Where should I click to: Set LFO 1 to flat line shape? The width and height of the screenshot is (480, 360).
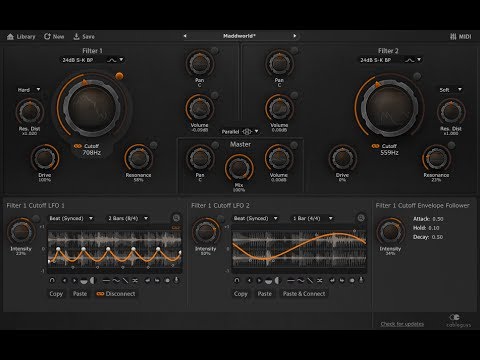point(106,281)
